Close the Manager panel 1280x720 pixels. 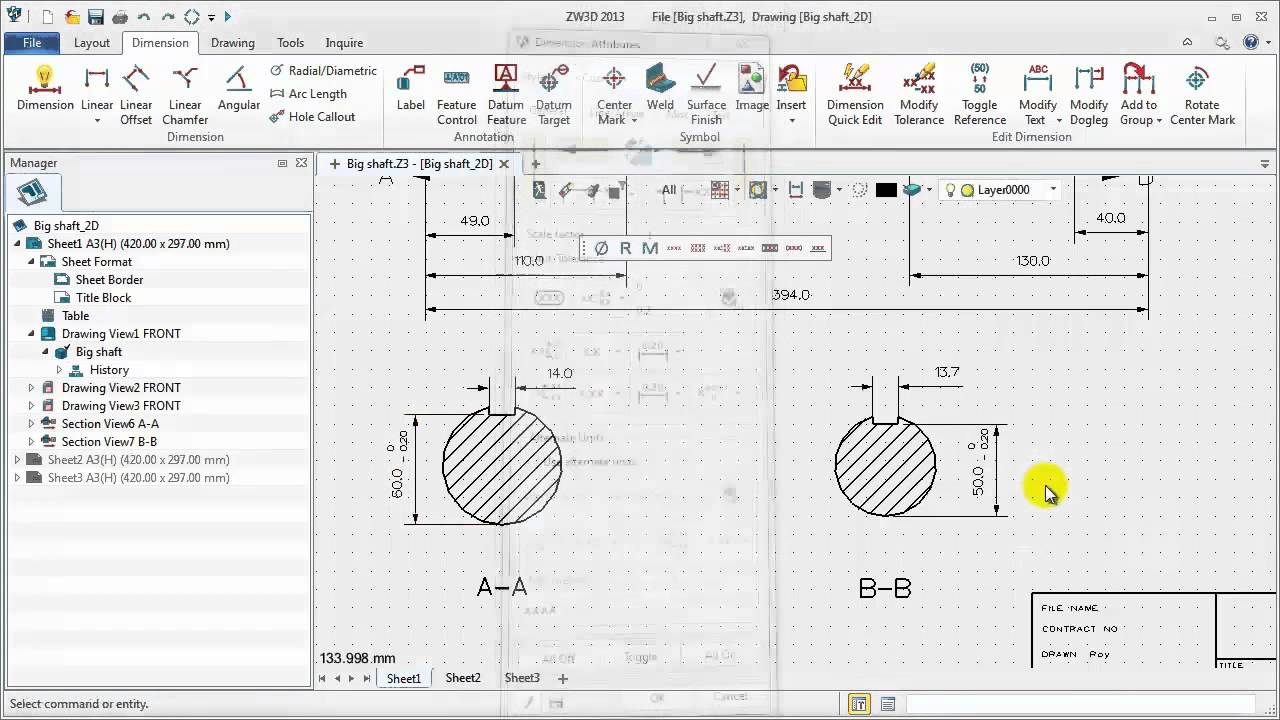tap(301, 163)
